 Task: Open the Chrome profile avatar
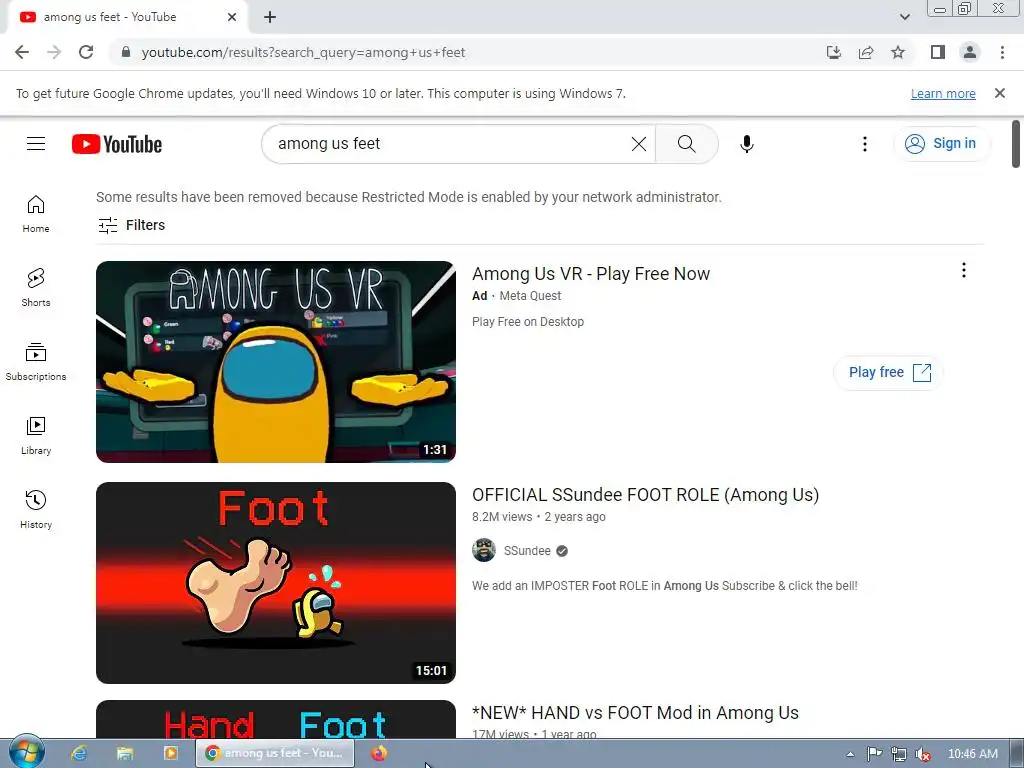tap(970, 52)
